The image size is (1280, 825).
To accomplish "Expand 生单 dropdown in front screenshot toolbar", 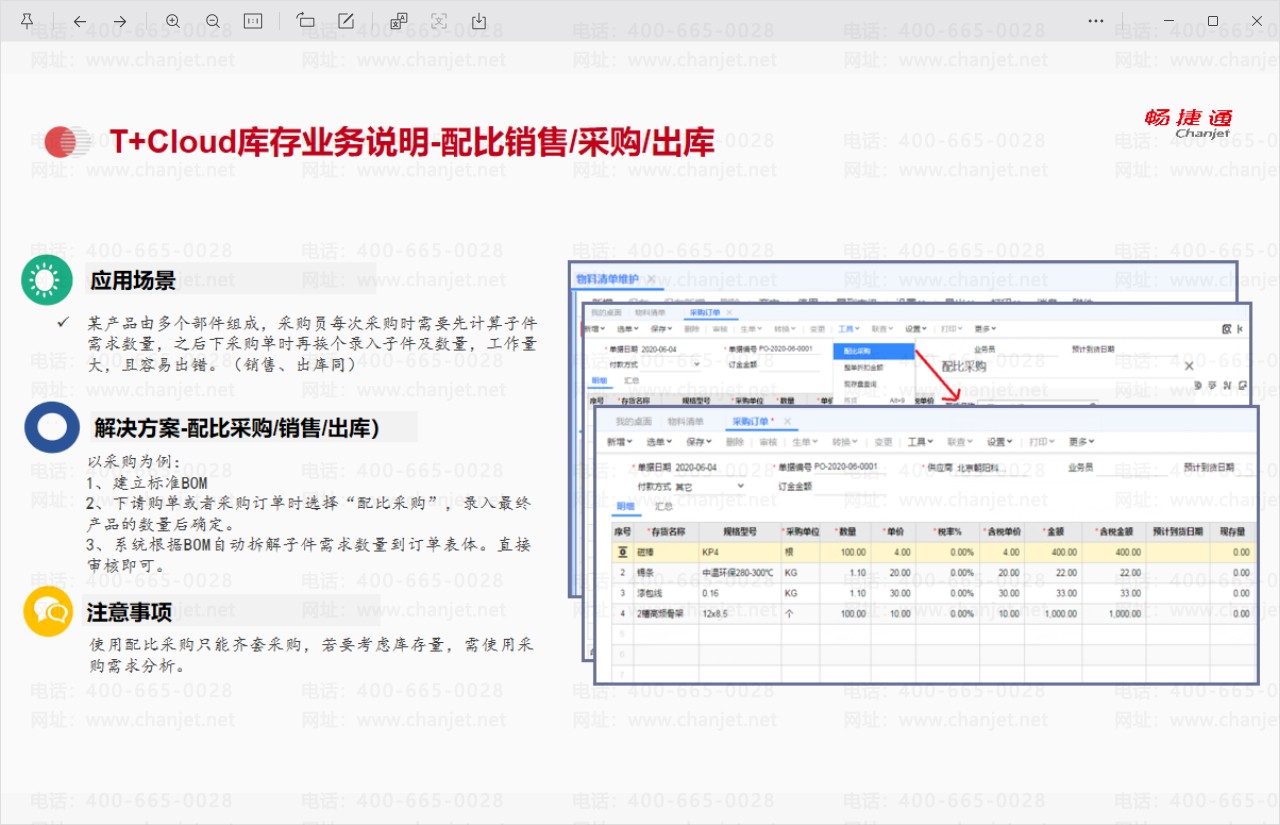I will [x=807, y=442].
